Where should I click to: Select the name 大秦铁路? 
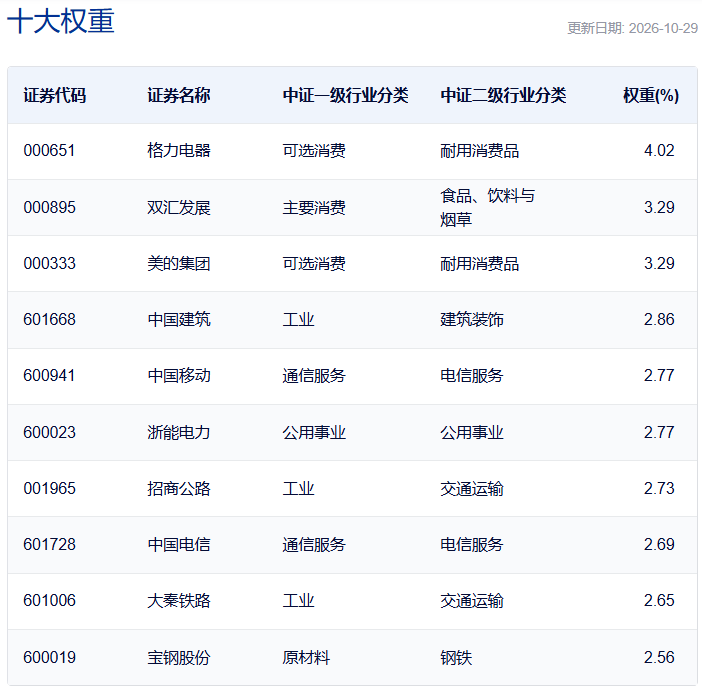[179, 600]
